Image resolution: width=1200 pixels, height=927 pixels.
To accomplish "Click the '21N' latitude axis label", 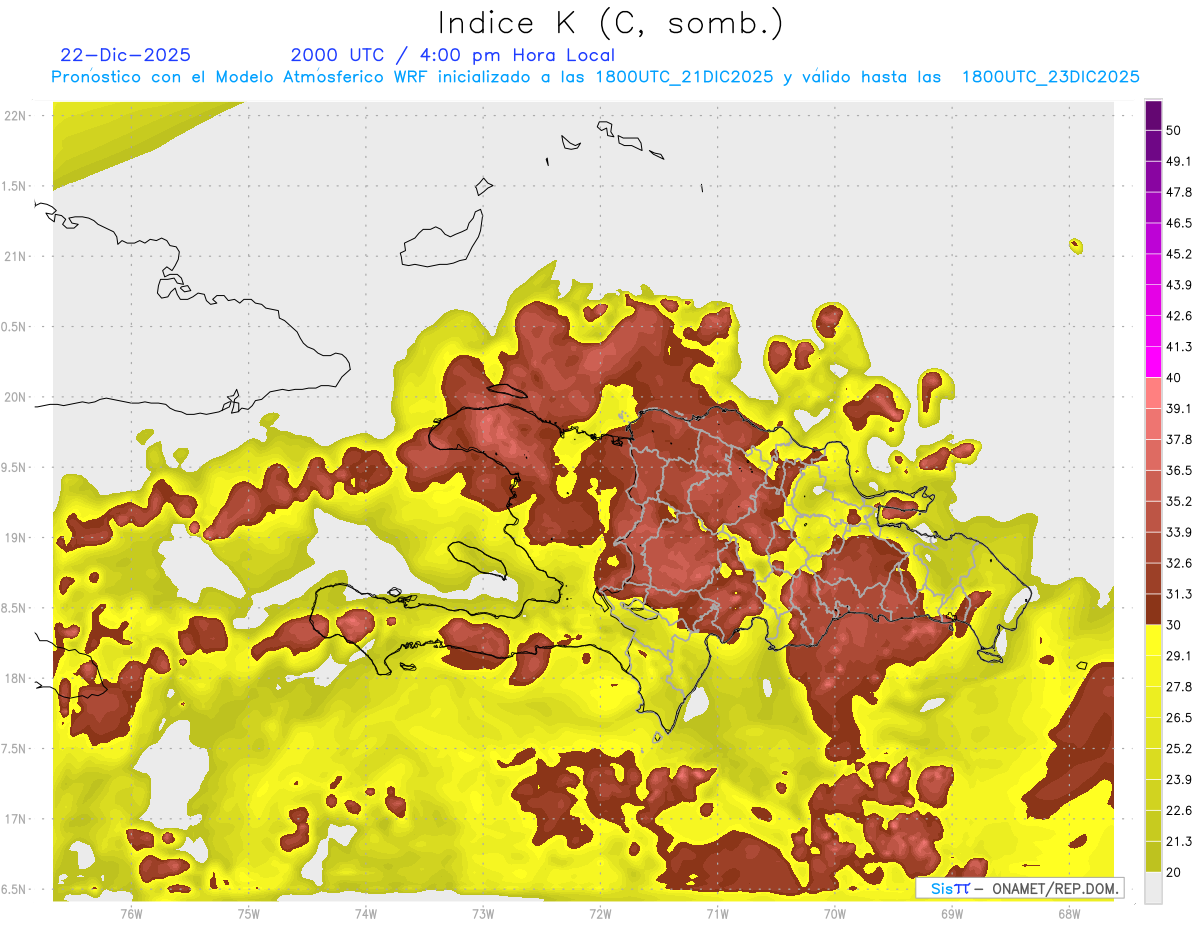I will [15, 256].
